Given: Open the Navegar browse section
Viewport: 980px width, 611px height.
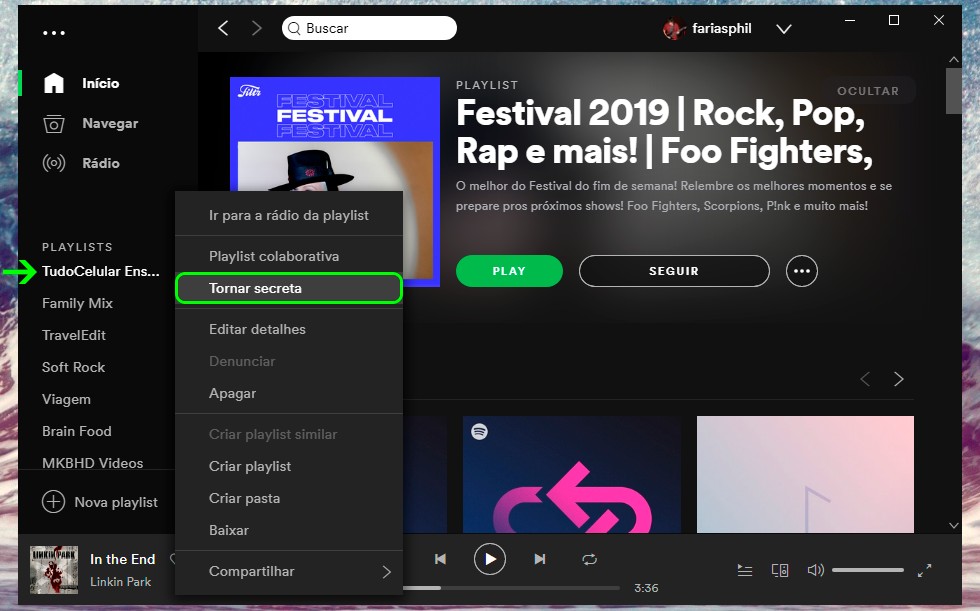Looking at the screenshot, I should pos(110,124).
